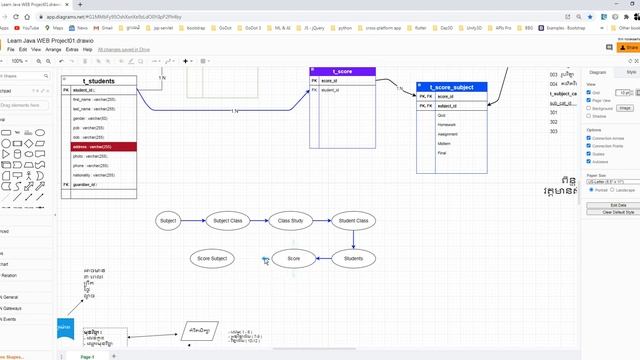This screenshot has height=360, width=640.
Task: Toggle Connection Points checkbox
Action: click(x=589, y=146)
